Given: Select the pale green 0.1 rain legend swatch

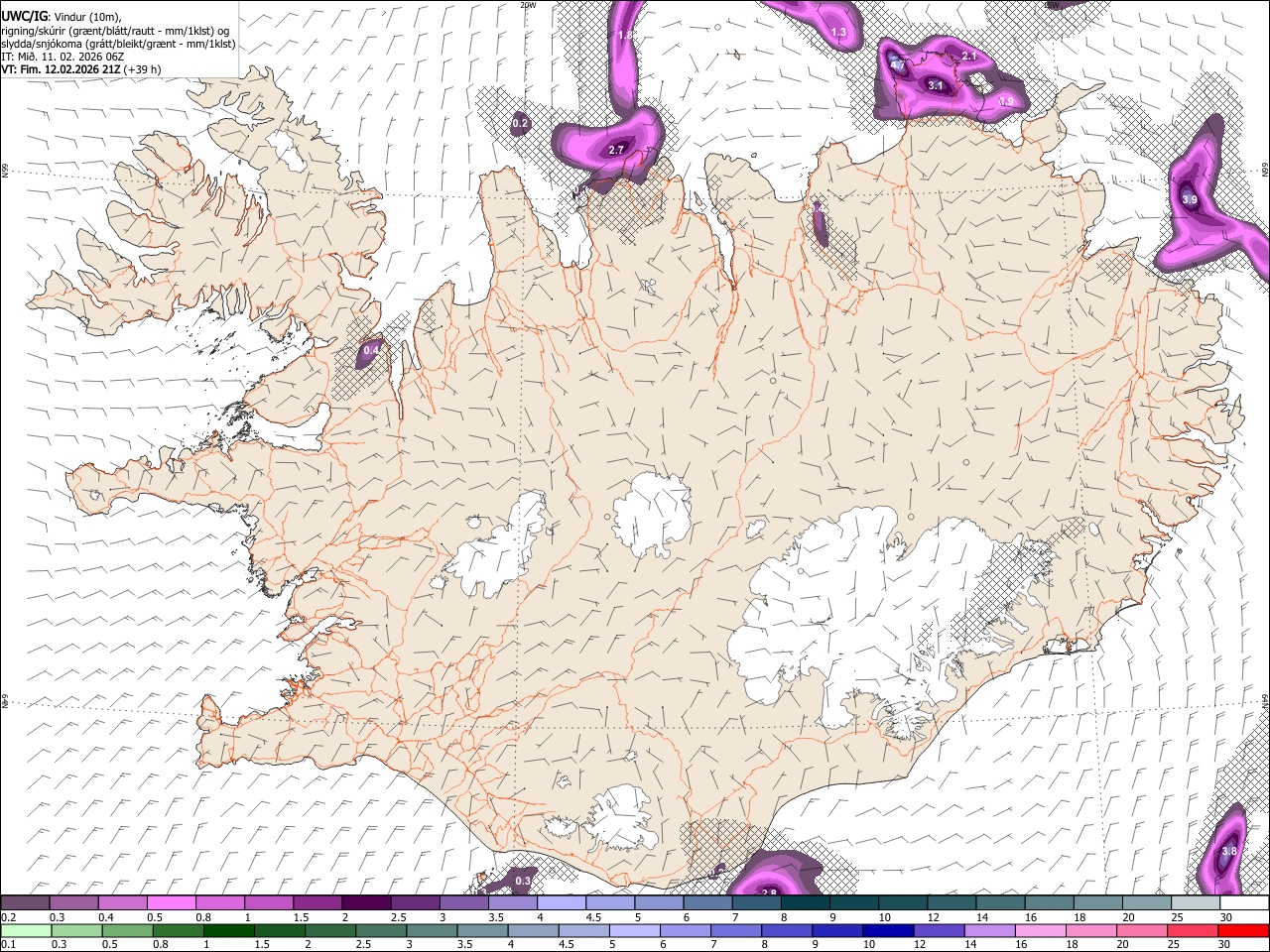Looking at the screenshot, I should point(25,931).
